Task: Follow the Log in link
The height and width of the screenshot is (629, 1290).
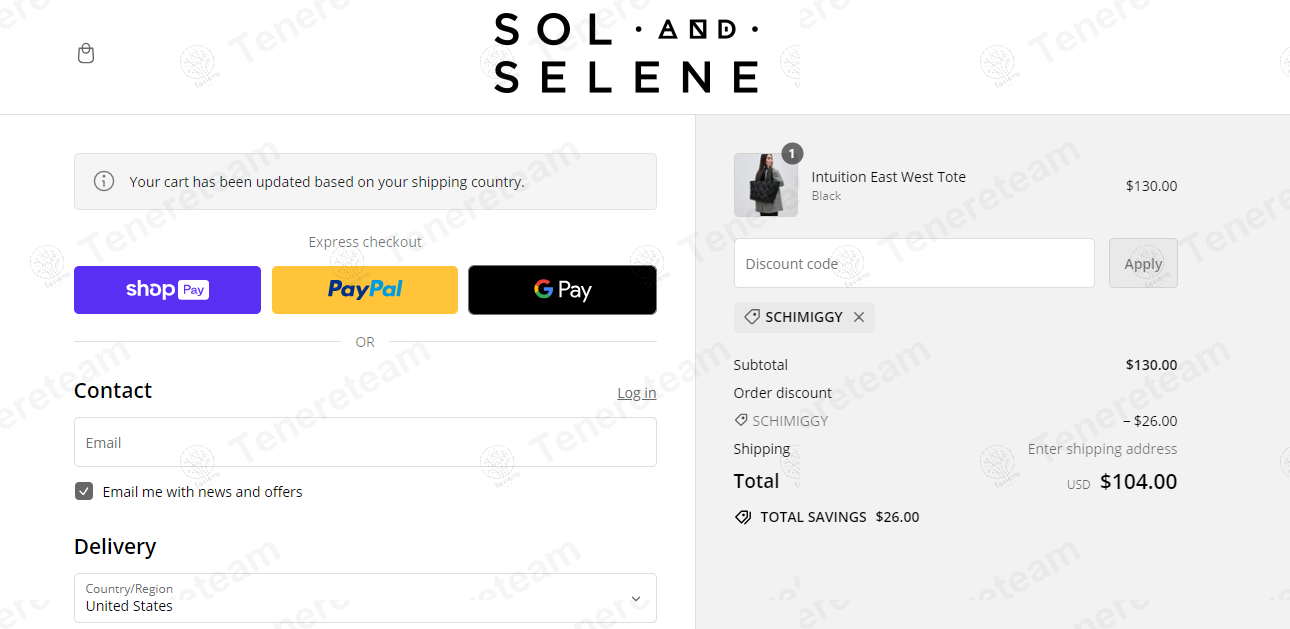Action: (636, 393)
